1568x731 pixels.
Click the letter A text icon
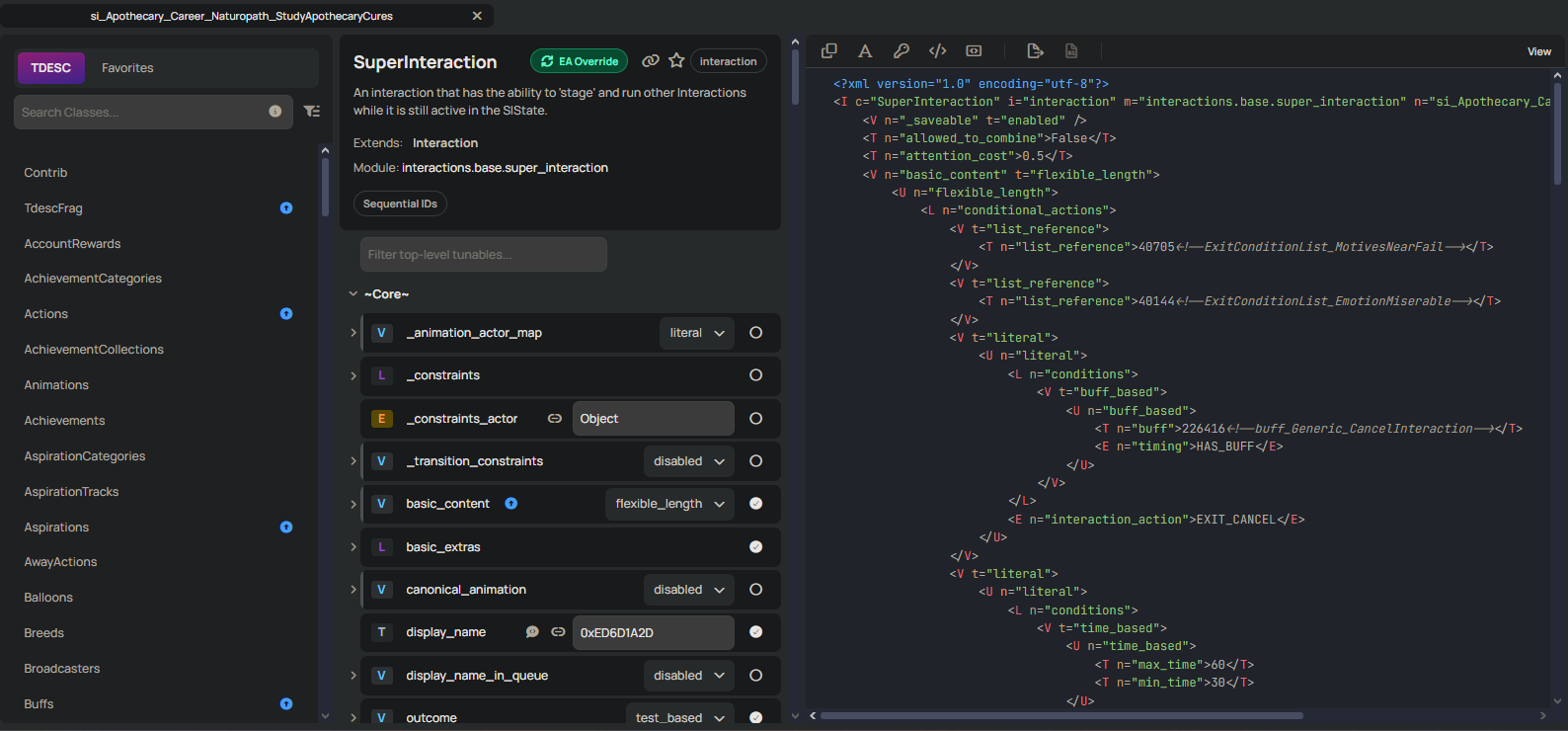865,51
